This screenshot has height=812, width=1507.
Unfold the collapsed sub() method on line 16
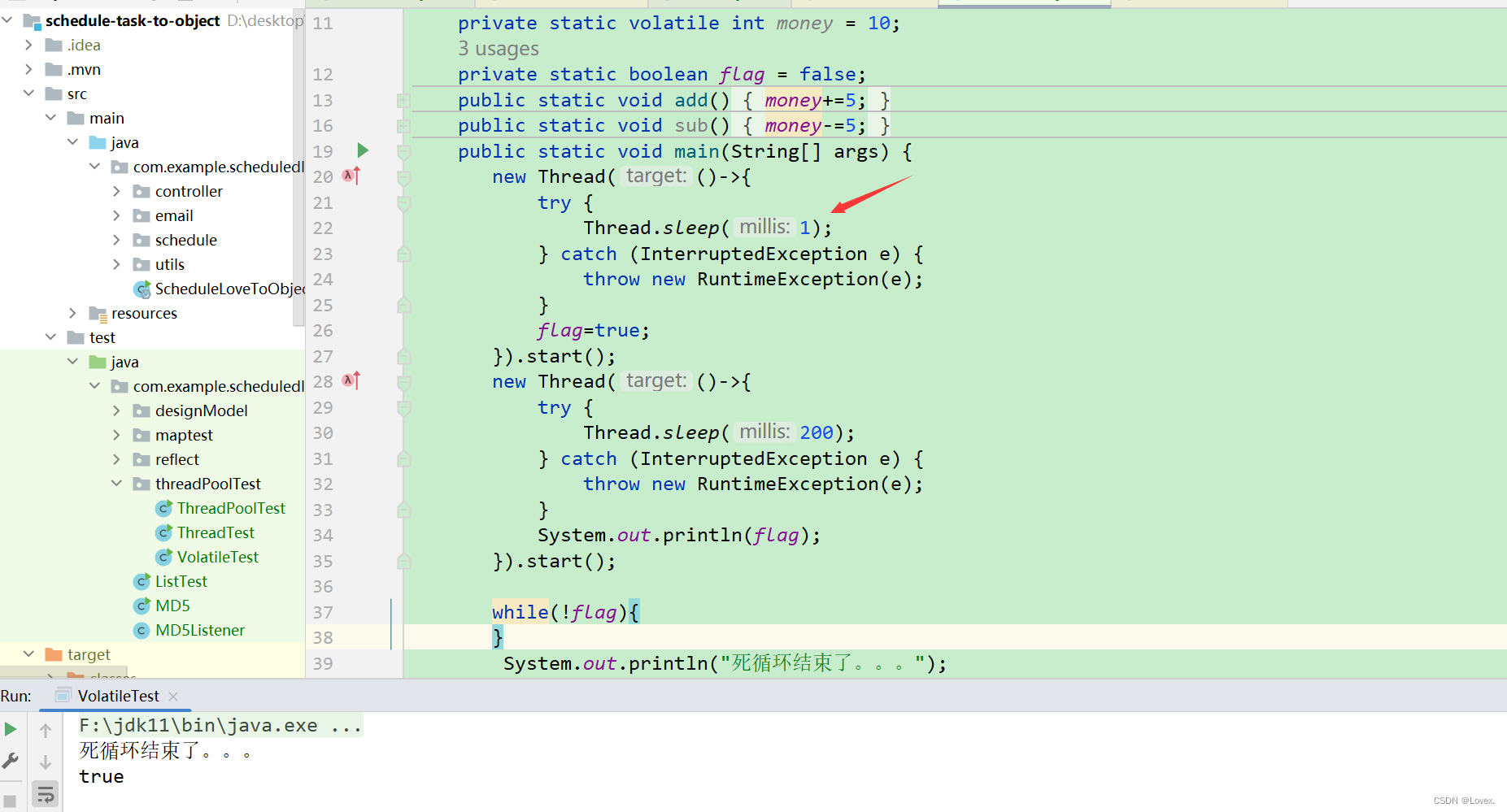(403, 125)
